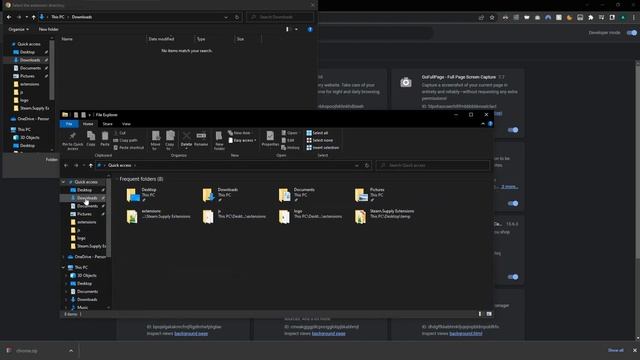
Task: Click Copy path in the ribbon
Action: pos(126,140)
